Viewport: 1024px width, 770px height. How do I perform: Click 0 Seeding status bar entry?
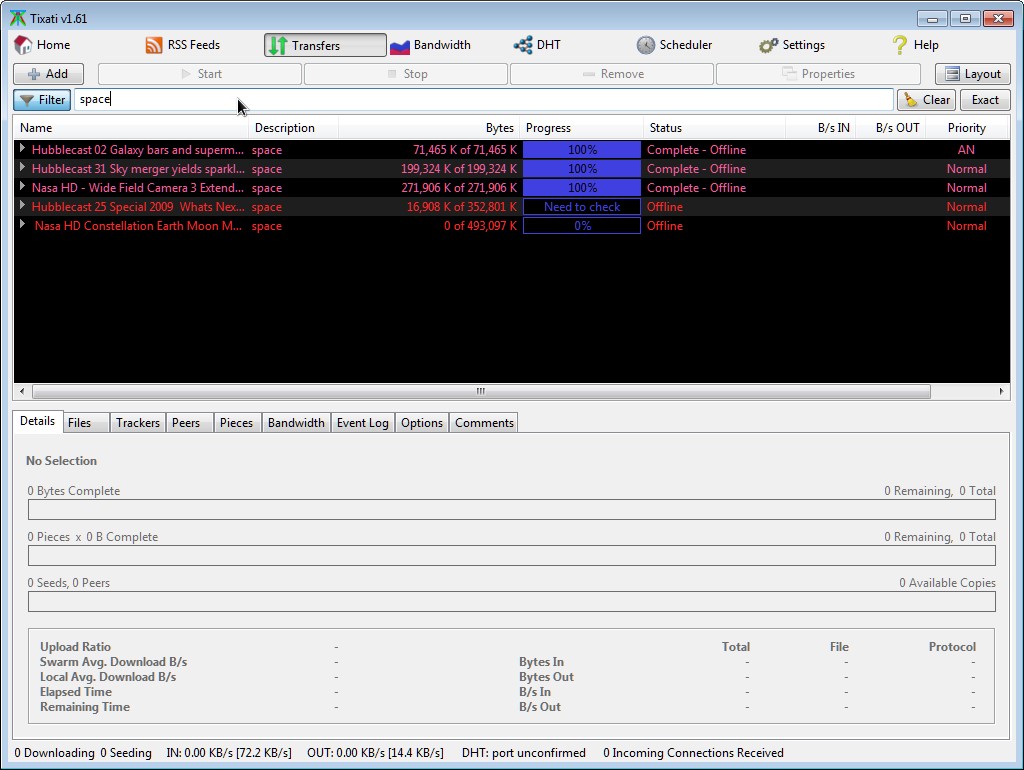tap(126, 752)
